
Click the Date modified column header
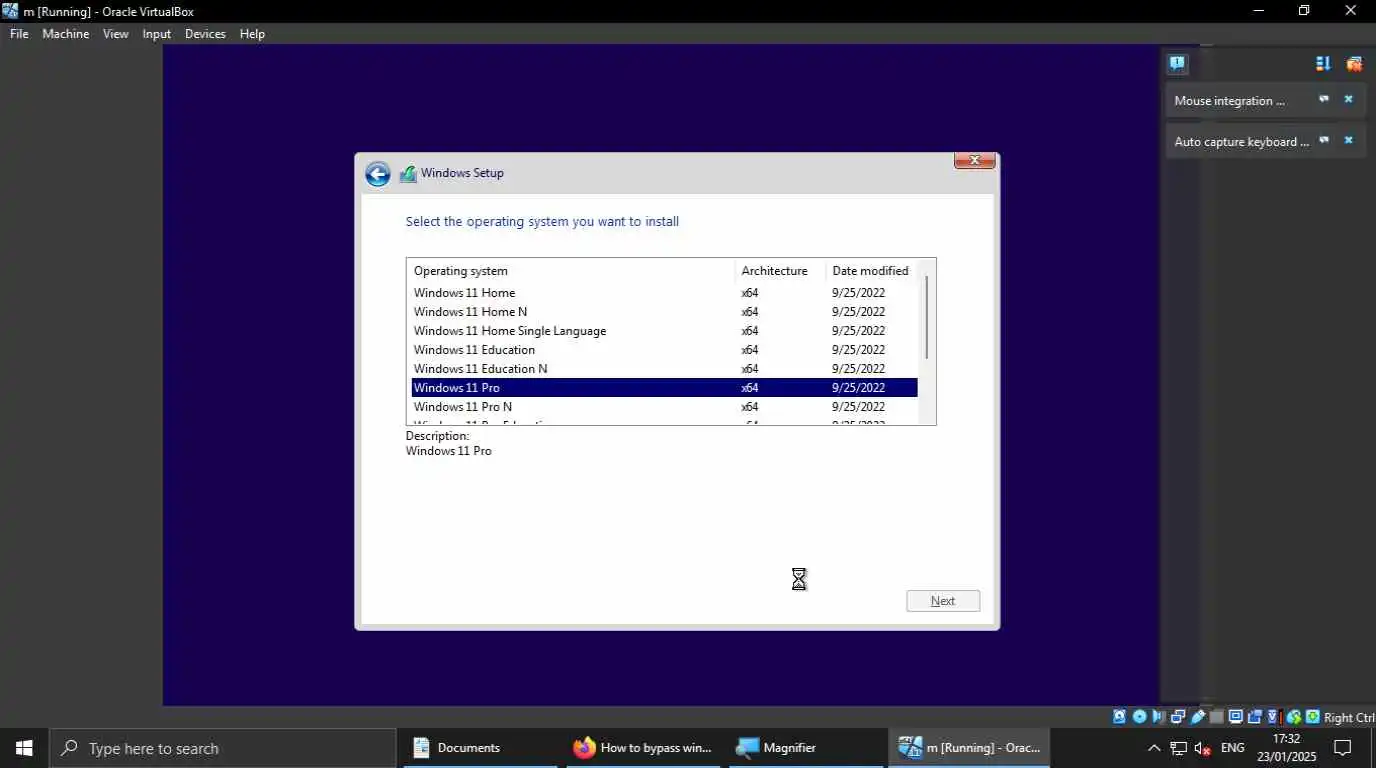pyautogui.click(x=871, y=271)
